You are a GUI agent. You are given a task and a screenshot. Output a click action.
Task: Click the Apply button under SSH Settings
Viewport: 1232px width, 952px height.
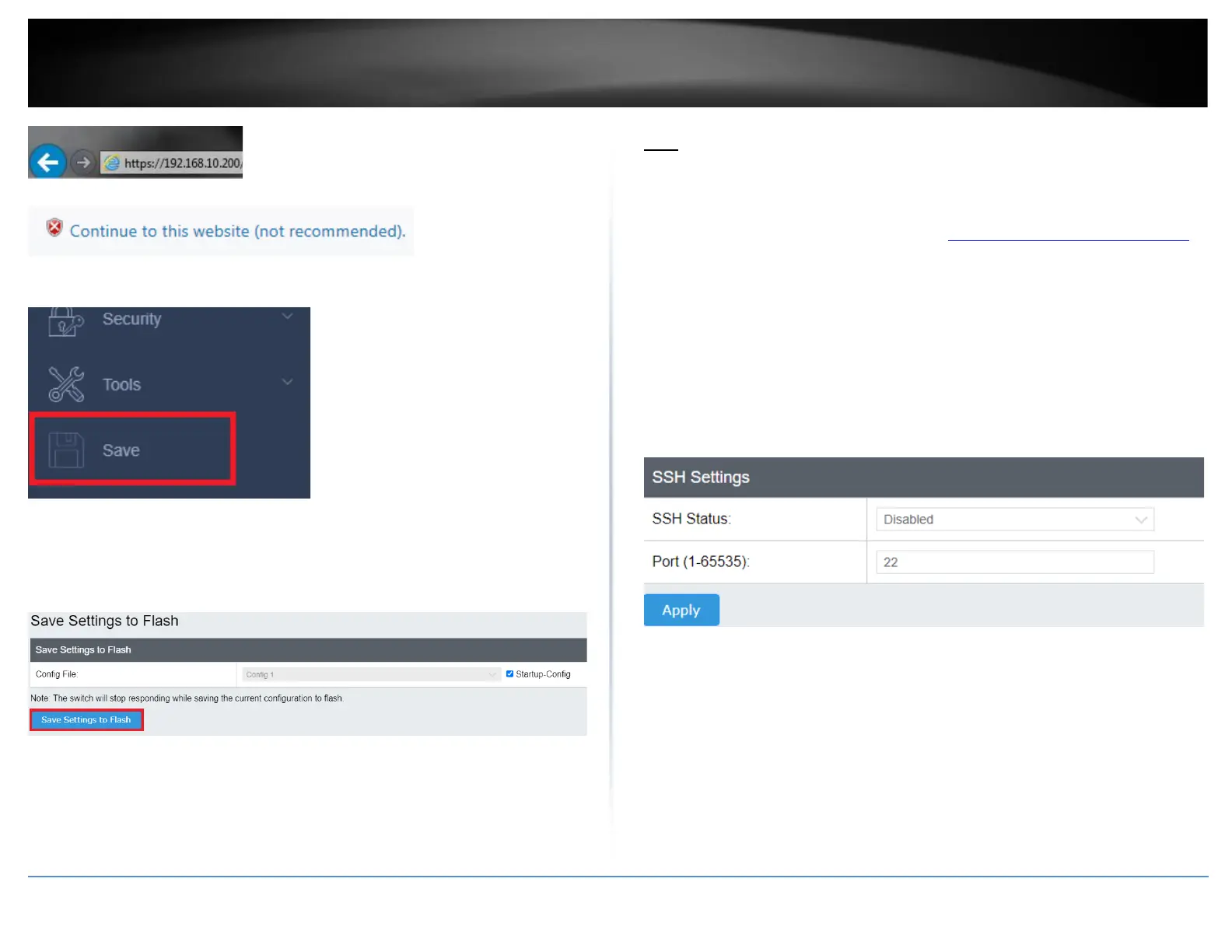pyautogui.click(x=681, y=611)
